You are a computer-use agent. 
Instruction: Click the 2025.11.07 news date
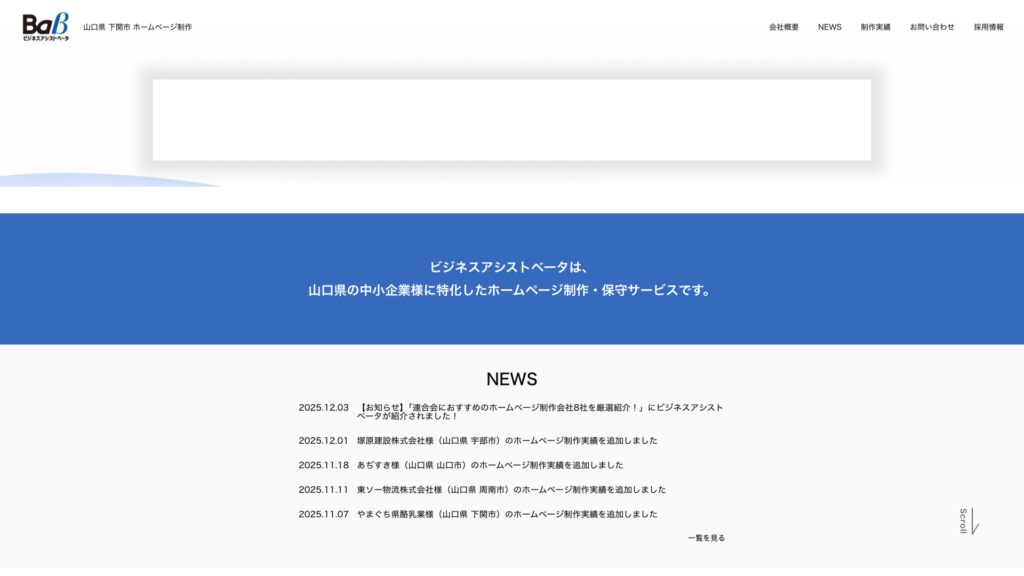(323, 514)
